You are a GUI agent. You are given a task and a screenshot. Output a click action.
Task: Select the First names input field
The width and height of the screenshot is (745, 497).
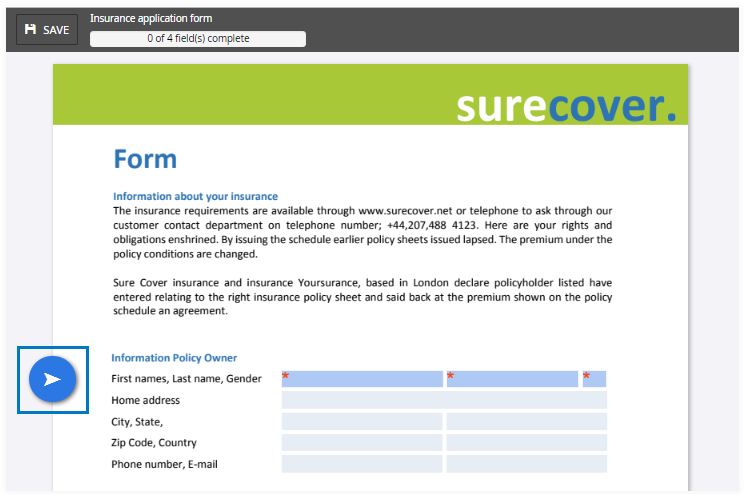tap(362, 379)
